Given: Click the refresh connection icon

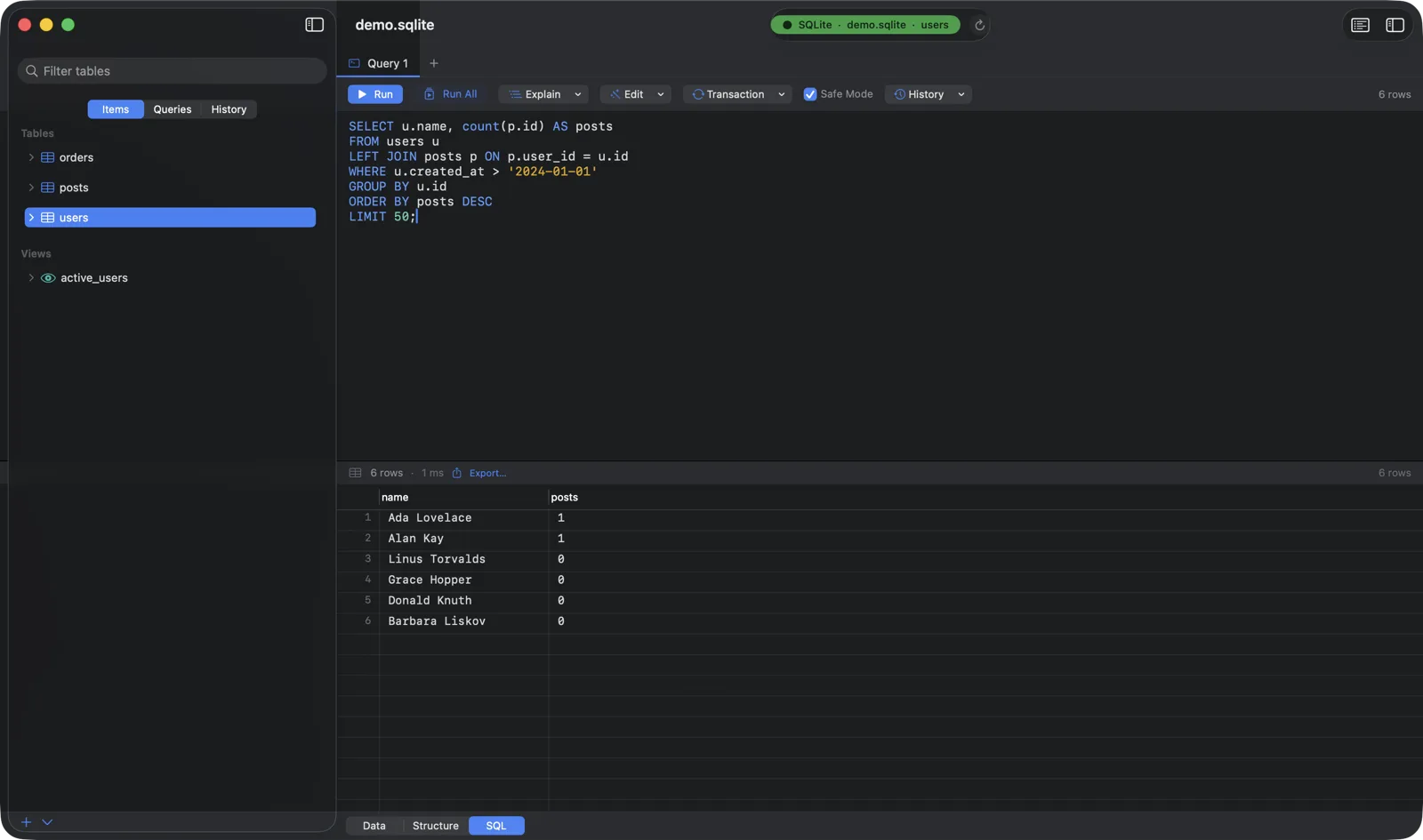Looking at the screenshot, I should pyautogui.click(x=979, y=25).
